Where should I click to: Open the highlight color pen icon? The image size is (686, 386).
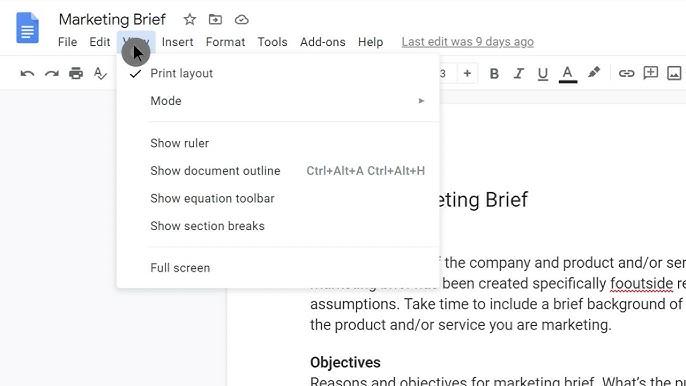594,73
